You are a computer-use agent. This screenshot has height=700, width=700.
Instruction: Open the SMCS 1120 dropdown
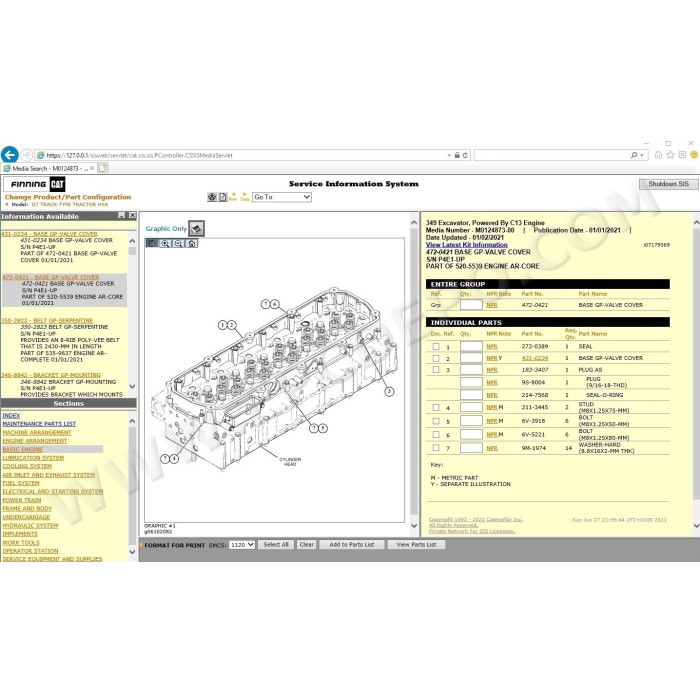pyautogui.click(x=242, y=545)
